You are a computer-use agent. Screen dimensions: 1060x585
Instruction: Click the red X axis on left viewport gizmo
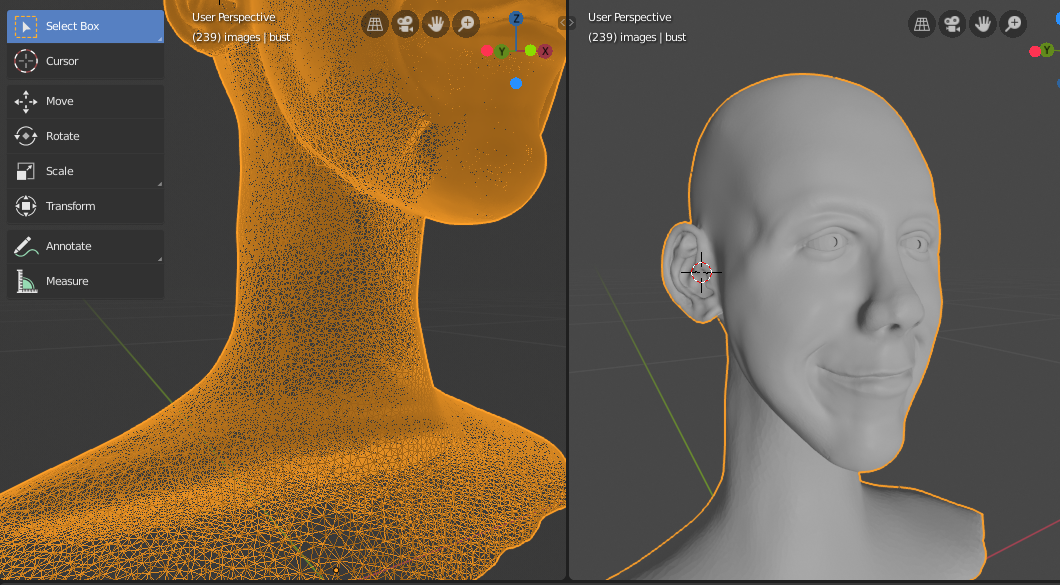pos(545,51)
